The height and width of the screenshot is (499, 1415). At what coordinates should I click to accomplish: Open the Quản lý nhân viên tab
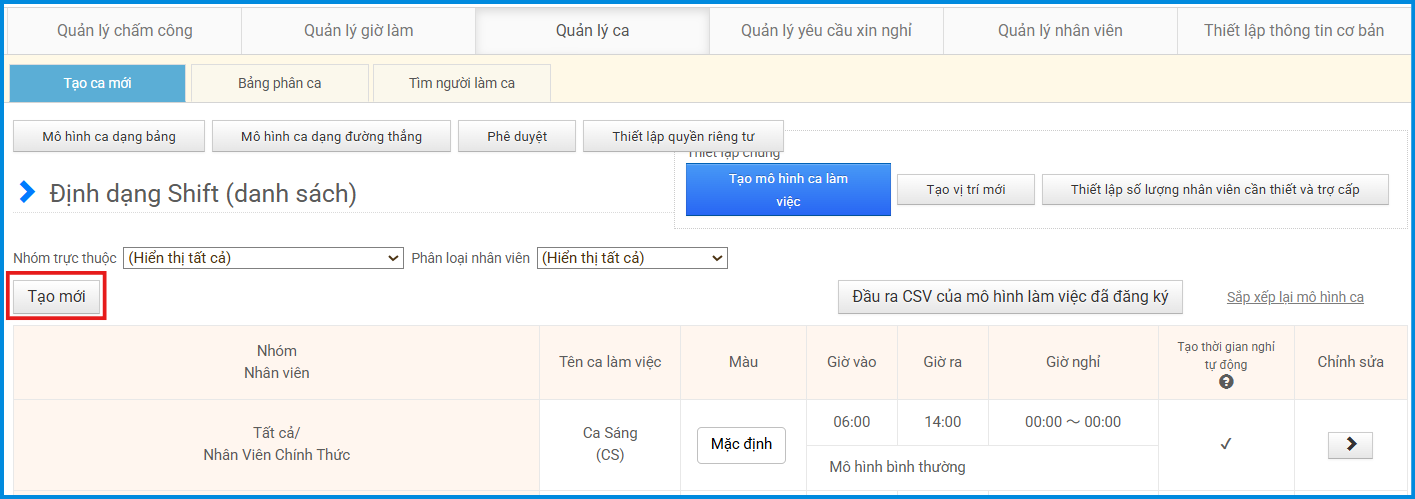tap(1060, 31)
